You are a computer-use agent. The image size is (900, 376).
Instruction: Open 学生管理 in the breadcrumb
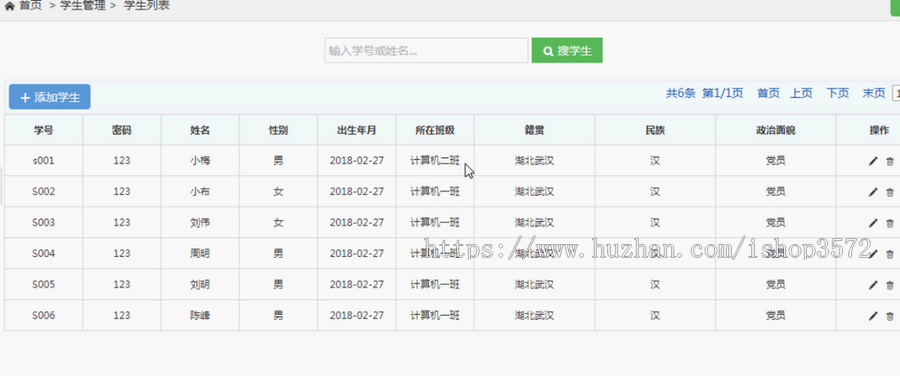[83, 6]
